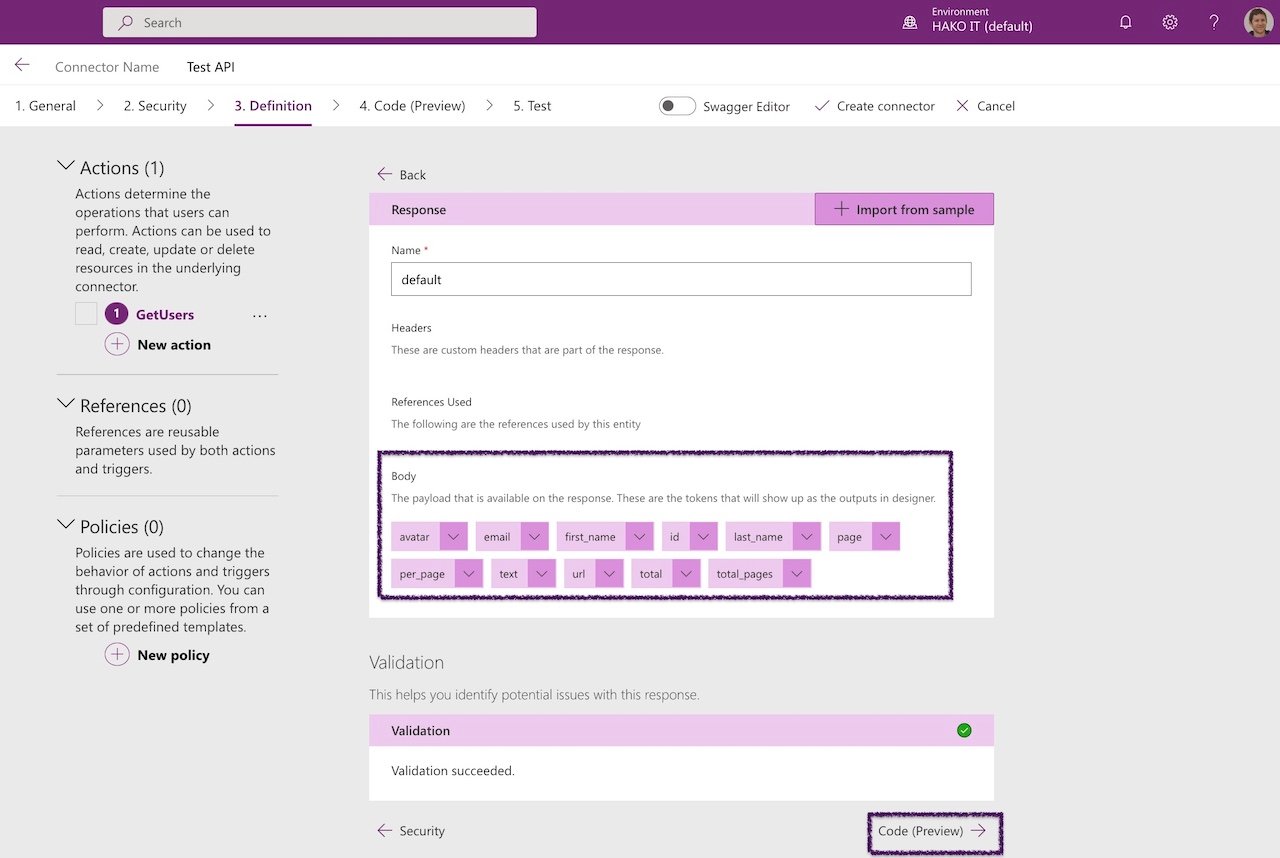Go to the 5. Test step

click(532, 106)
